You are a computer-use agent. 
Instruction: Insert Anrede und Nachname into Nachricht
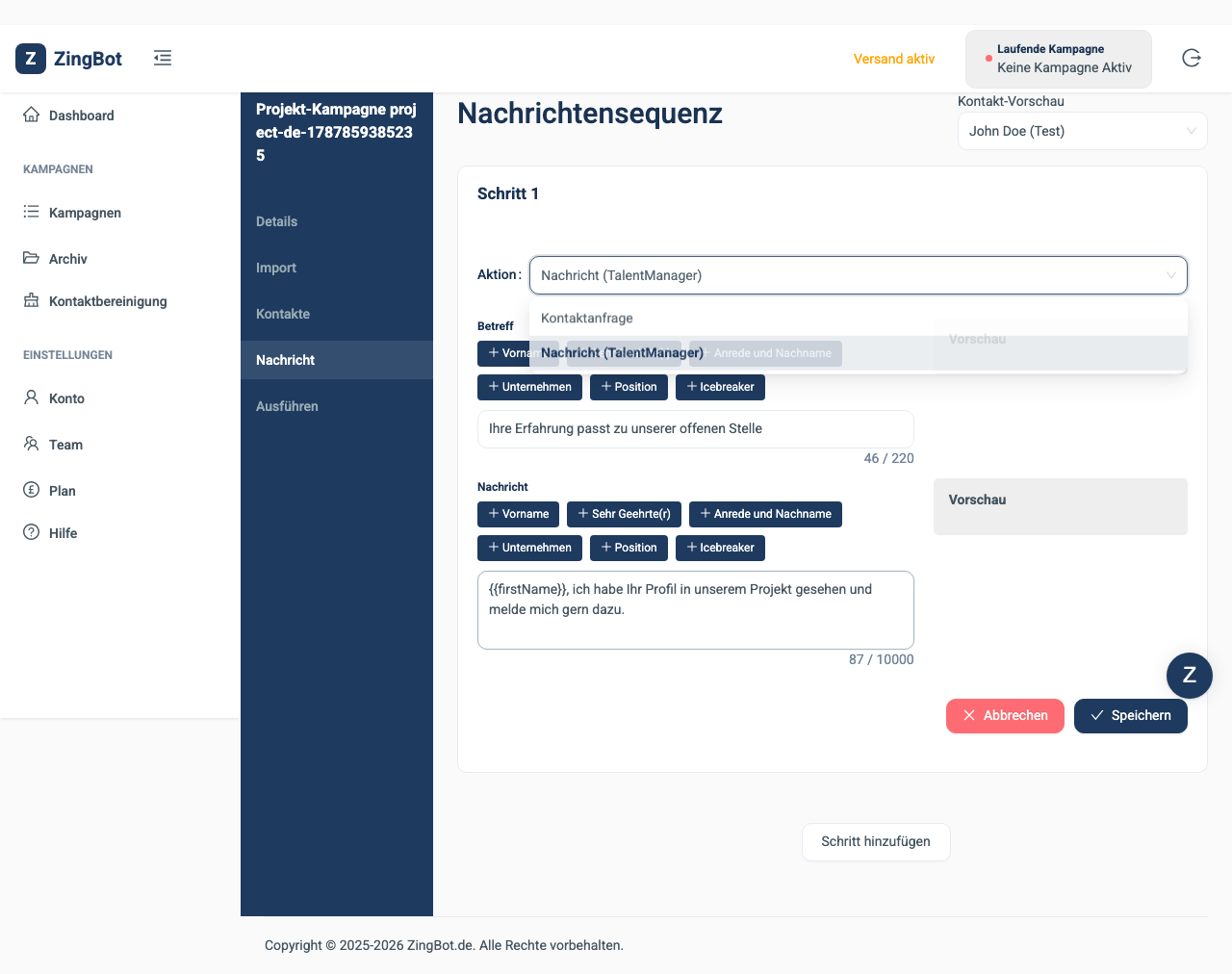[x=765, y=514]
